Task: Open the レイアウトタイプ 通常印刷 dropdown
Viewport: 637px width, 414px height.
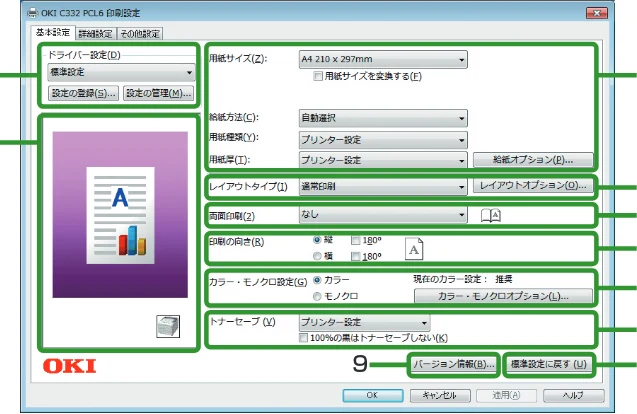Action: pyautogui.click(x=383, y=186)
